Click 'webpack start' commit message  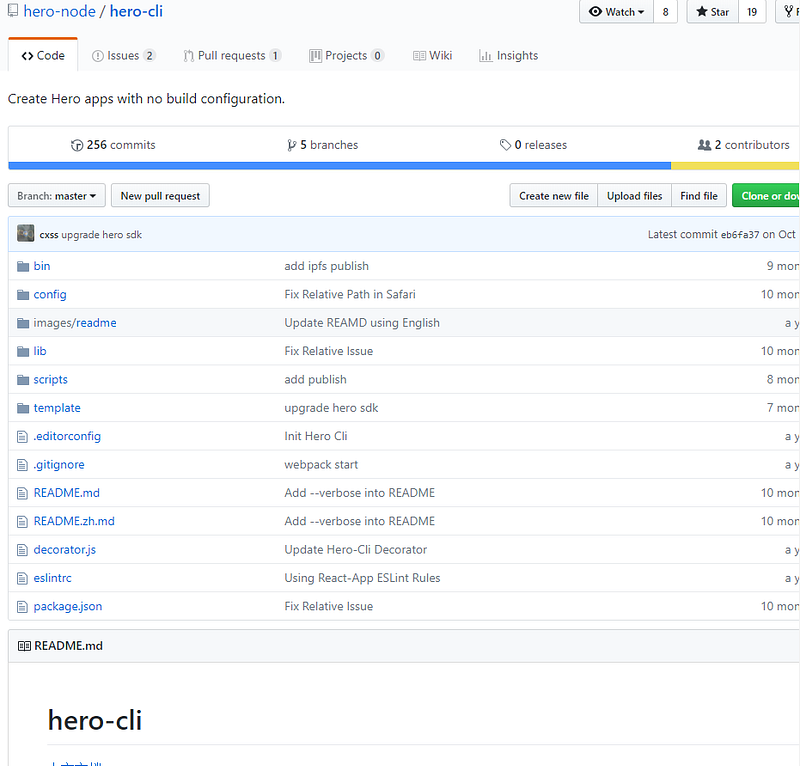point(321,465)
